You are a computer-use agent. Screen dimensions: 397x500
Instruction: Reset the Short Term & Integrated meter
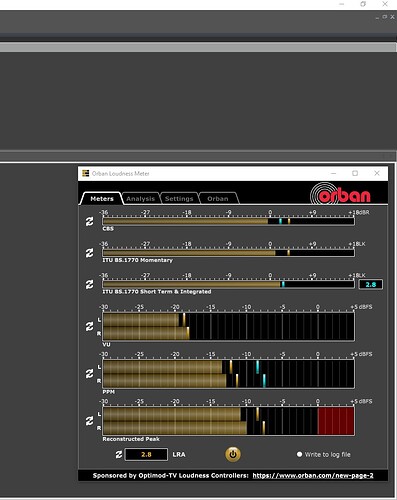[89, 284]
